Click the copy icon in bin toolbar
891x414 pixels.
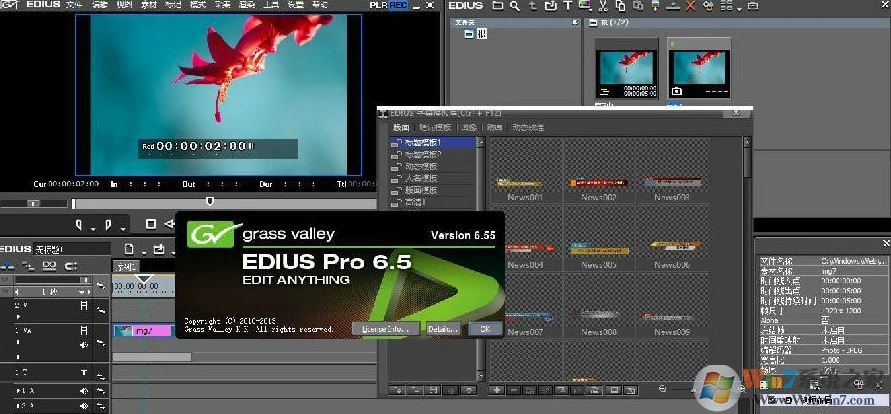point(621,6)
